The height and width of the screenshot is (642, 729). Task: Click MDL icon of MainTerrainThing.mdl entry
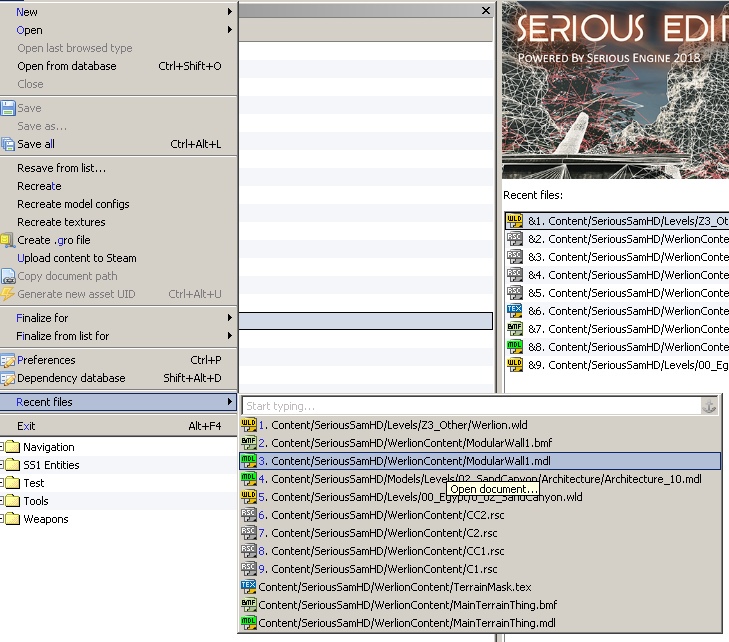pos(249,623)
